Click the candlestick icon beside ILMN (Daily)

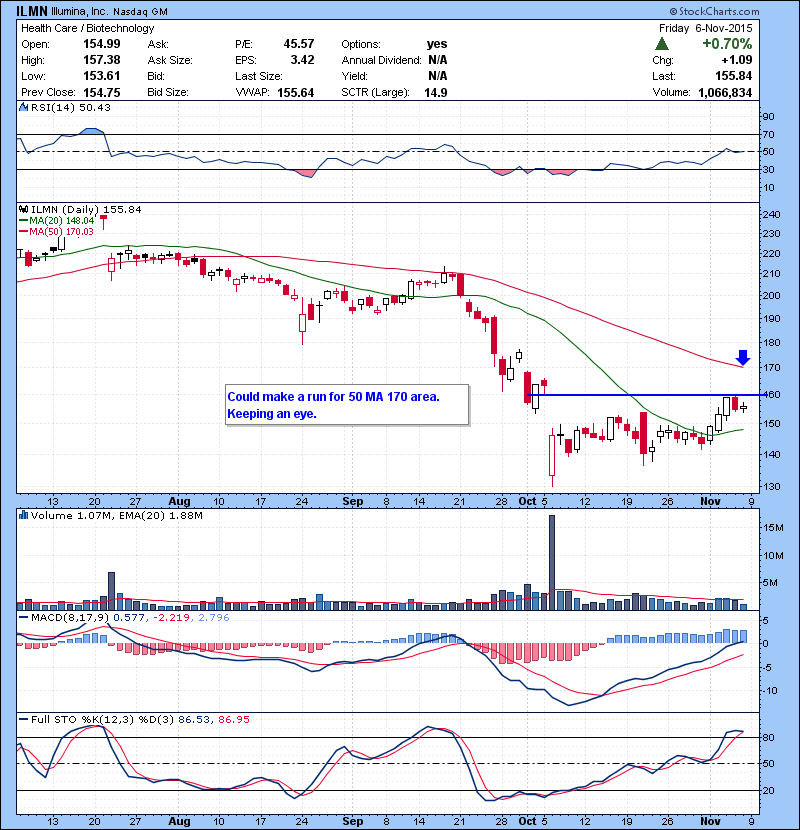point(23,209)
